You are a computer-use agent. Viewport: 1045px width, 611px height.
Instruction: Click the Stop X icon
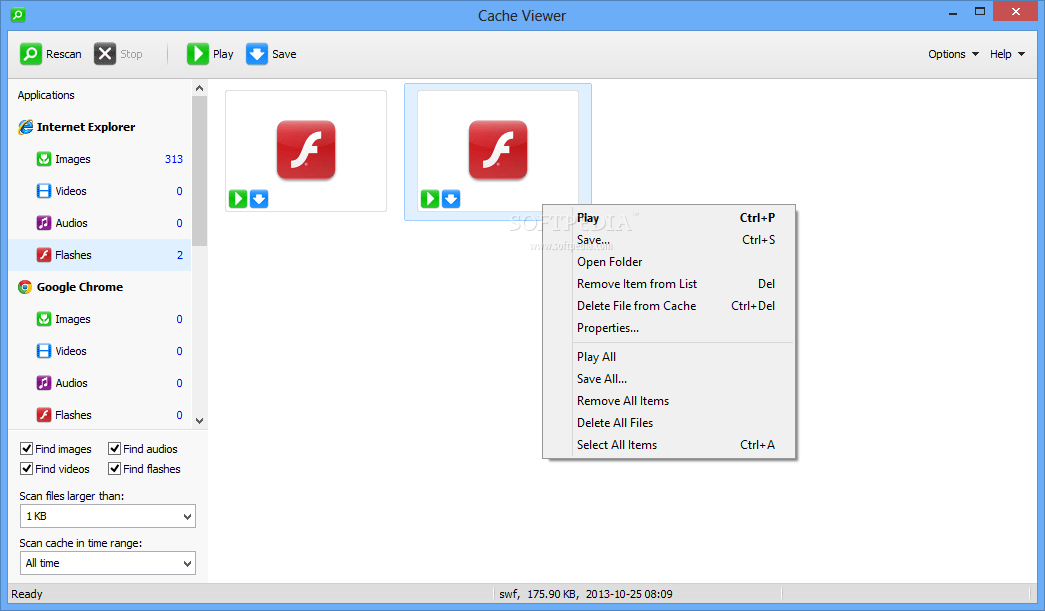coord(105,54)
